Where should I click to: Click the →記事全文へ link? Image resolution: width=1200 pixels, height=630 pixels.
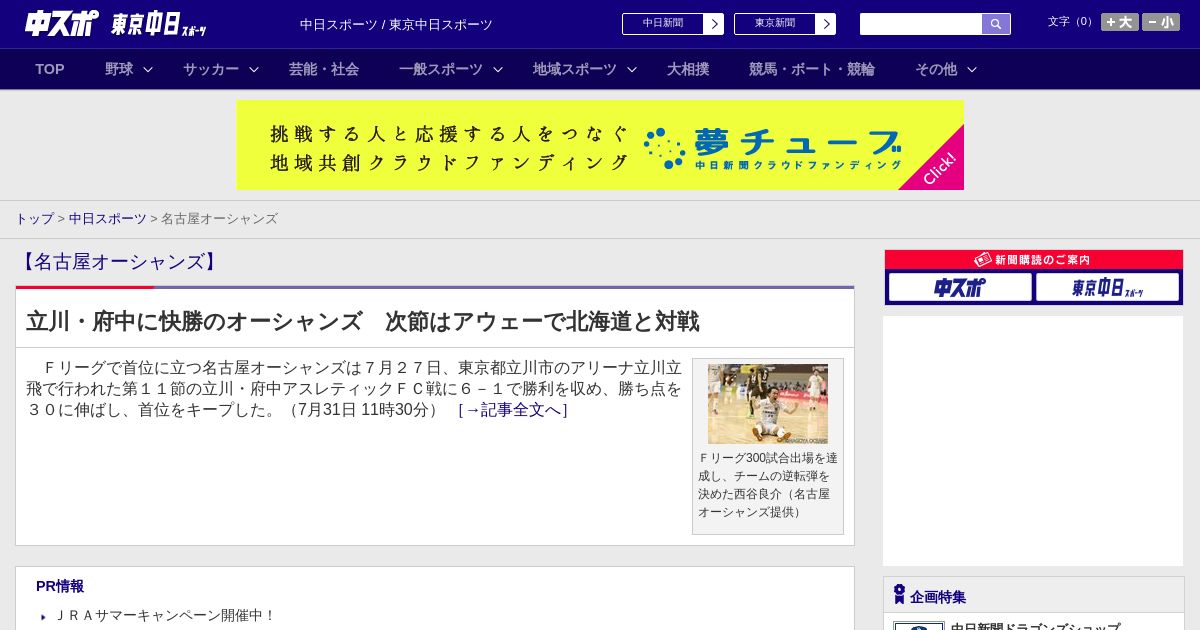(512, 410)
